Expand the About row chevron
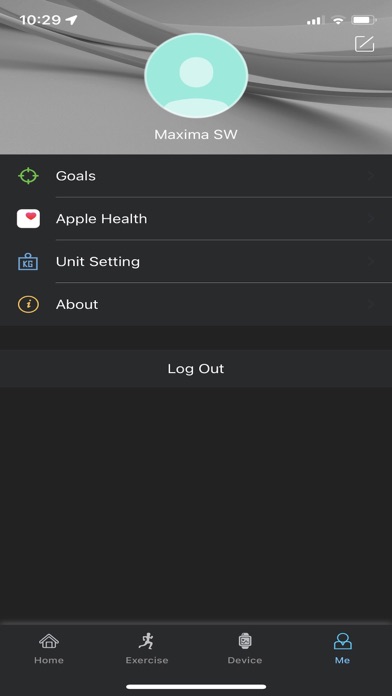 pyautogui.click(x=371, y=304)
